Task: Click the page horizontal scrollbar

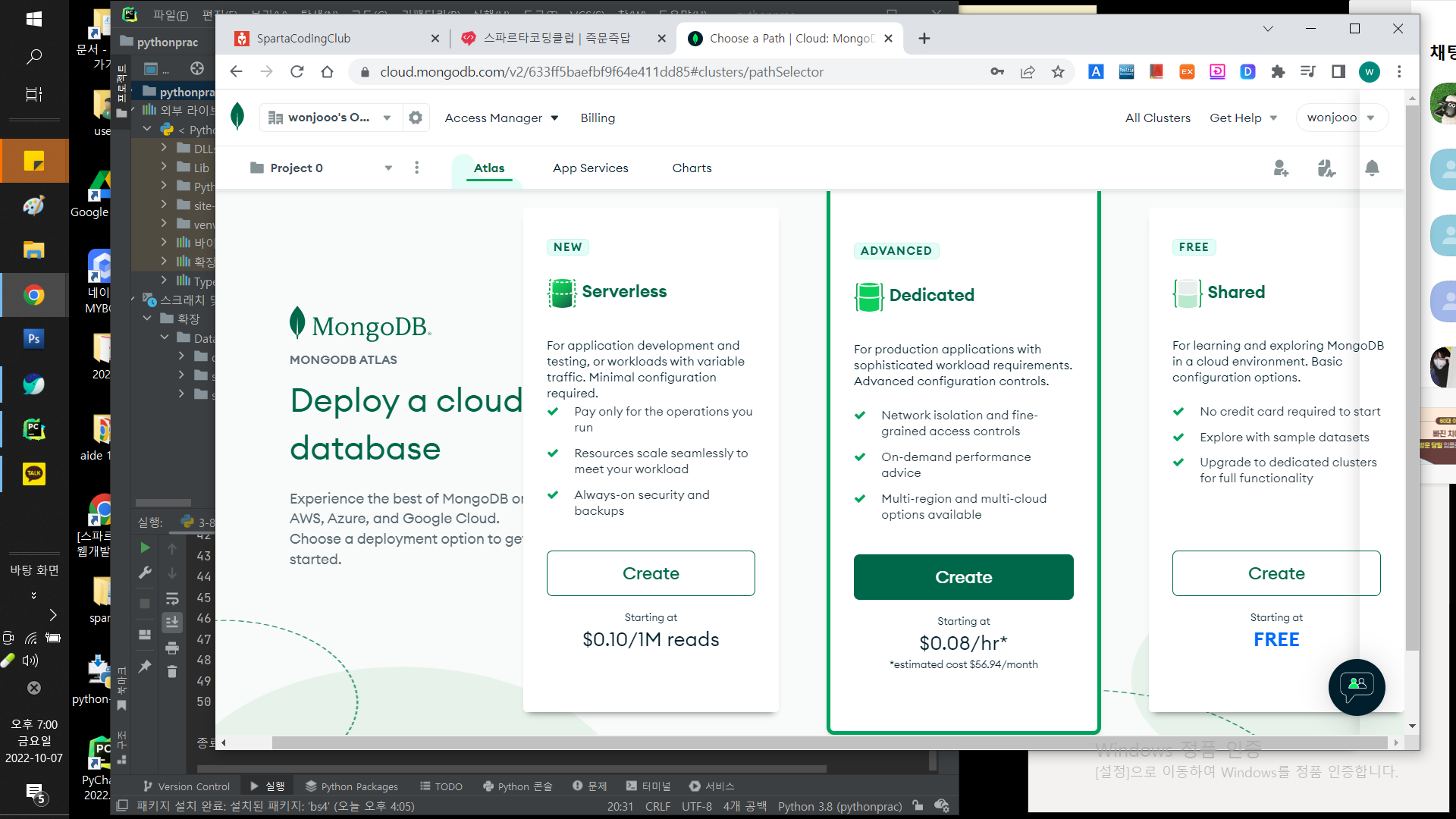Action: (830, 742)
